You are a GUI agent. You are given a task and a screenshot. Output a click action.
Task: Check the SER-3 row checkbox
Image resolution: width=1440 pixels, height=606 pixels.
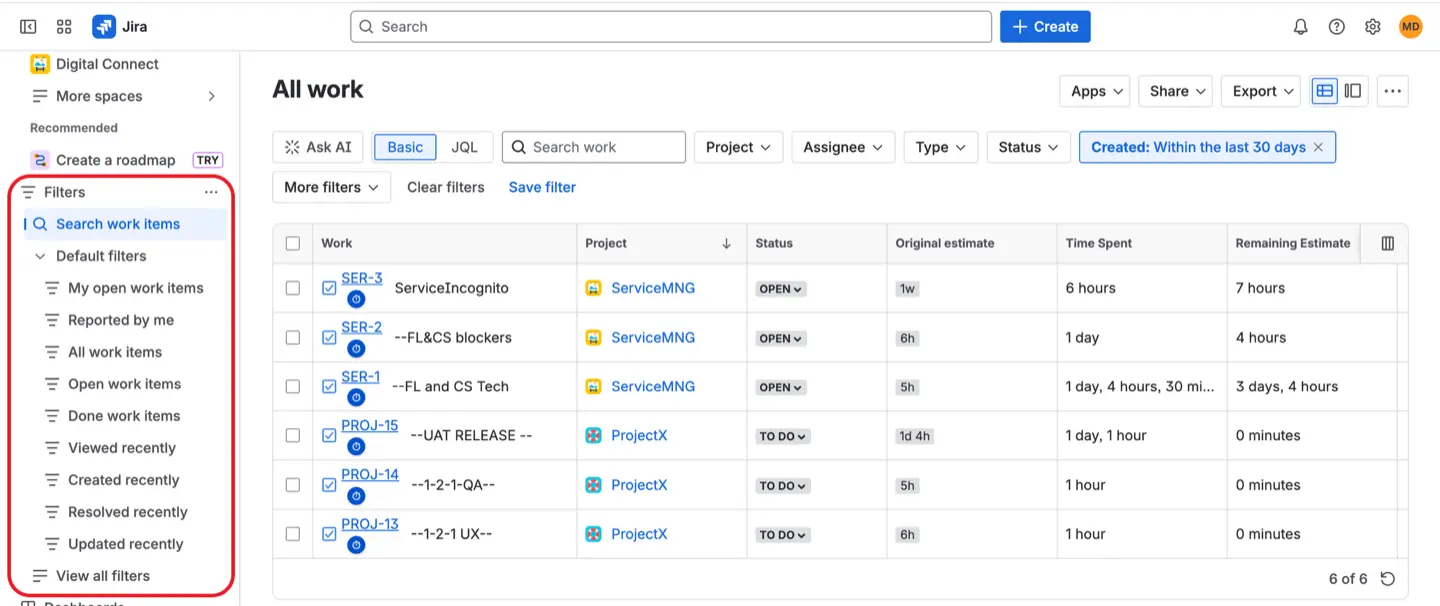[x=292, y=287]
